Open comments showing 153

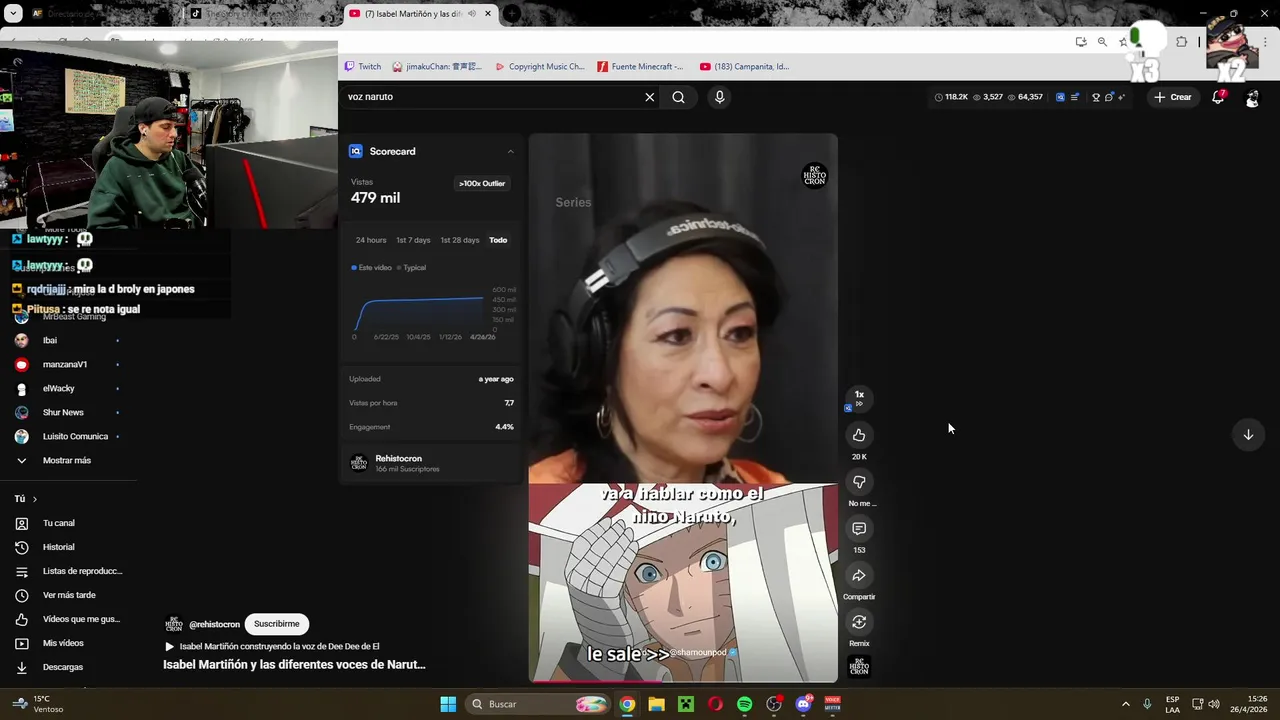pyautogui.click(x=859, y=528)
